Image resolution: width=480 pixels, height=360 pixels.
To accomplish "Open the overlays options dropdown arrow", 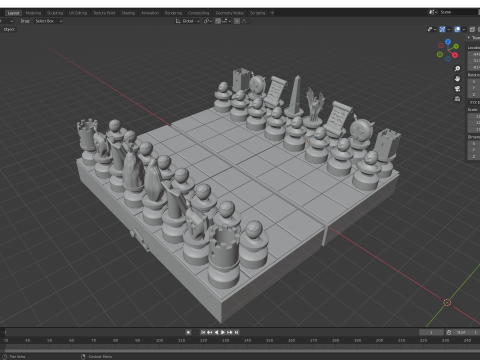I will point(464,30).
